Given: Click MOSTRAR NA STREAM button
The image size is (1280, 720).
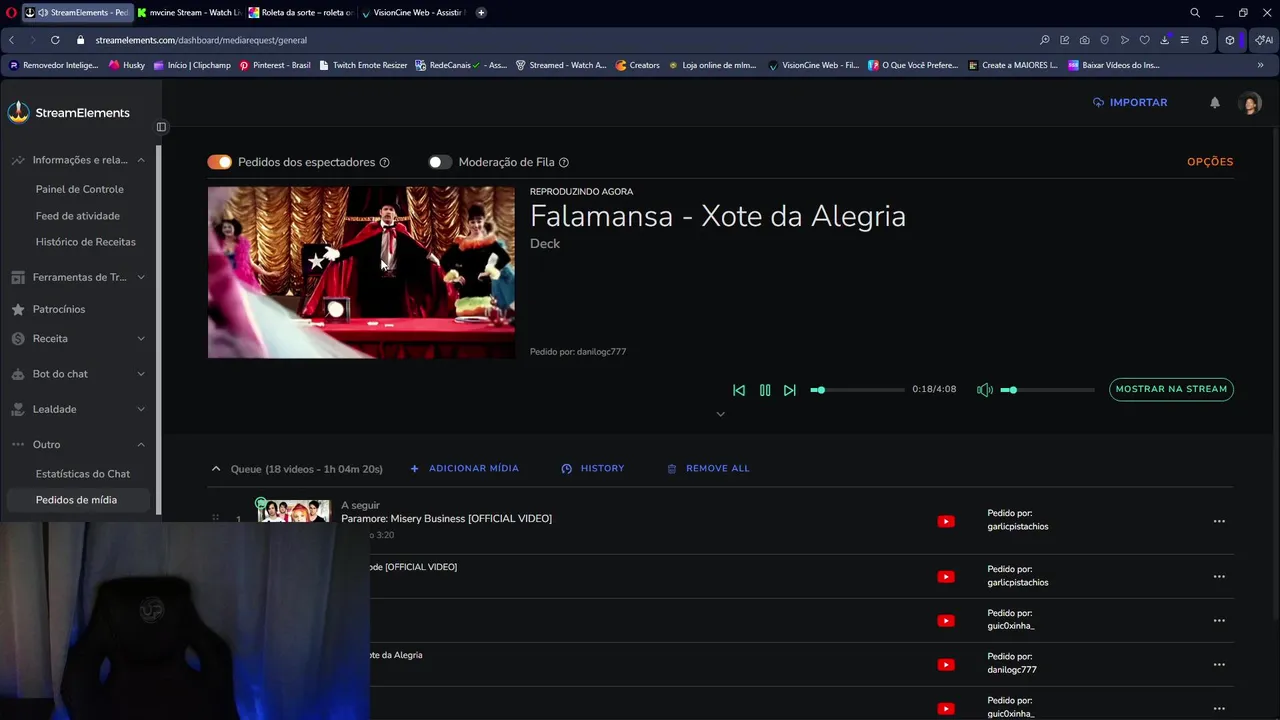Looking at the screenshot, I should tap(1171, 389).
